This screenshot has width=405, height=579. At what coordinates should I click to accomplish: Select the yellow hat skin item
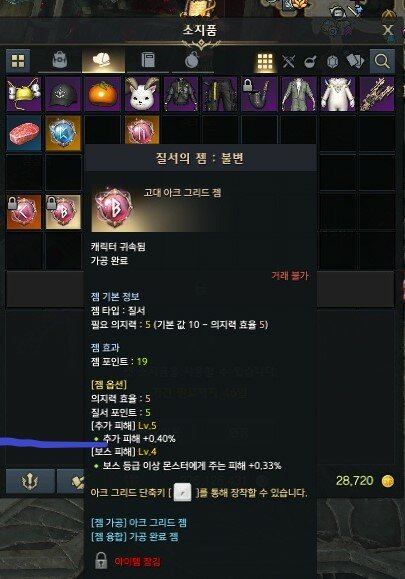point(24,94)
